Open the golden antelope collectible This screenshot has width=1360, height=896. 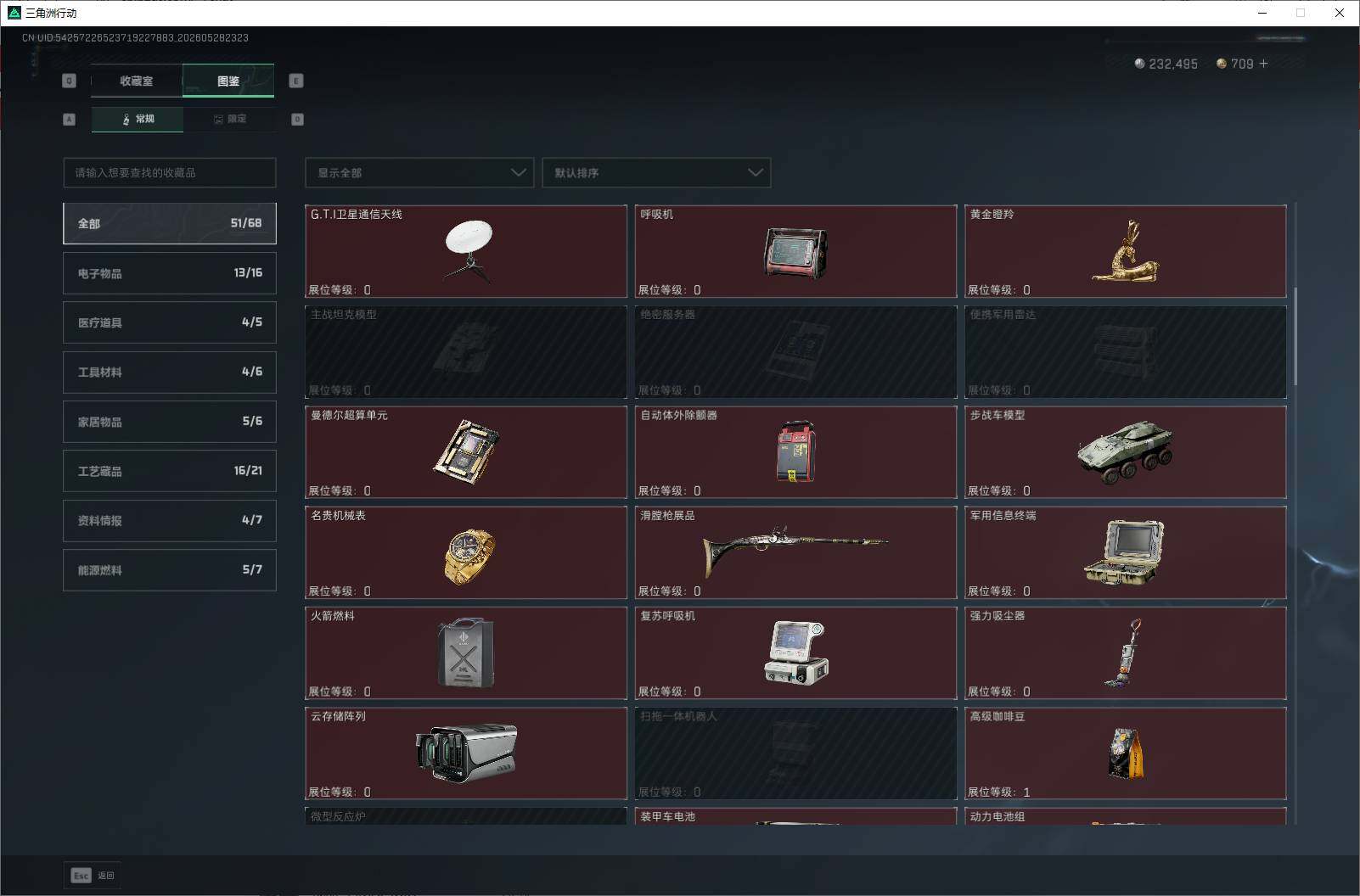(1125, 251)
